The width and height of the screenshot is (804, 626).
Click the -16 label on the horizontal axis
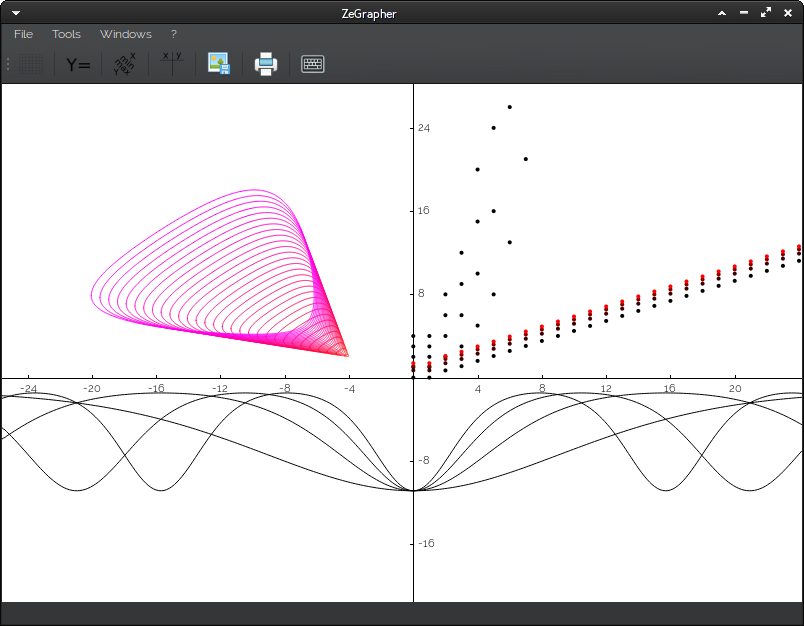pos(156,389)
